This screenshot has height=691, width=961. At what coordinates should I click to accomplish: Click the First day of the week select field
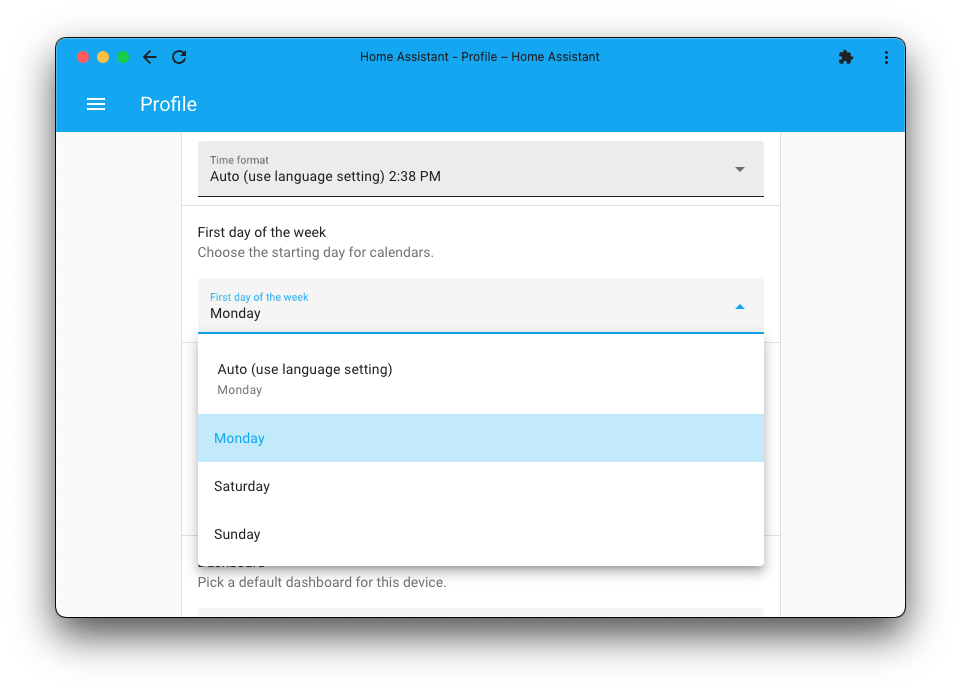pos(450,306)
